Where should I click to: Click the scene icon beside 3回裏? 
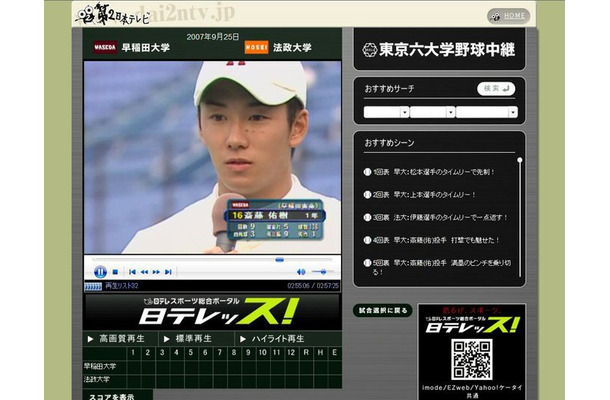click(367, 217)
